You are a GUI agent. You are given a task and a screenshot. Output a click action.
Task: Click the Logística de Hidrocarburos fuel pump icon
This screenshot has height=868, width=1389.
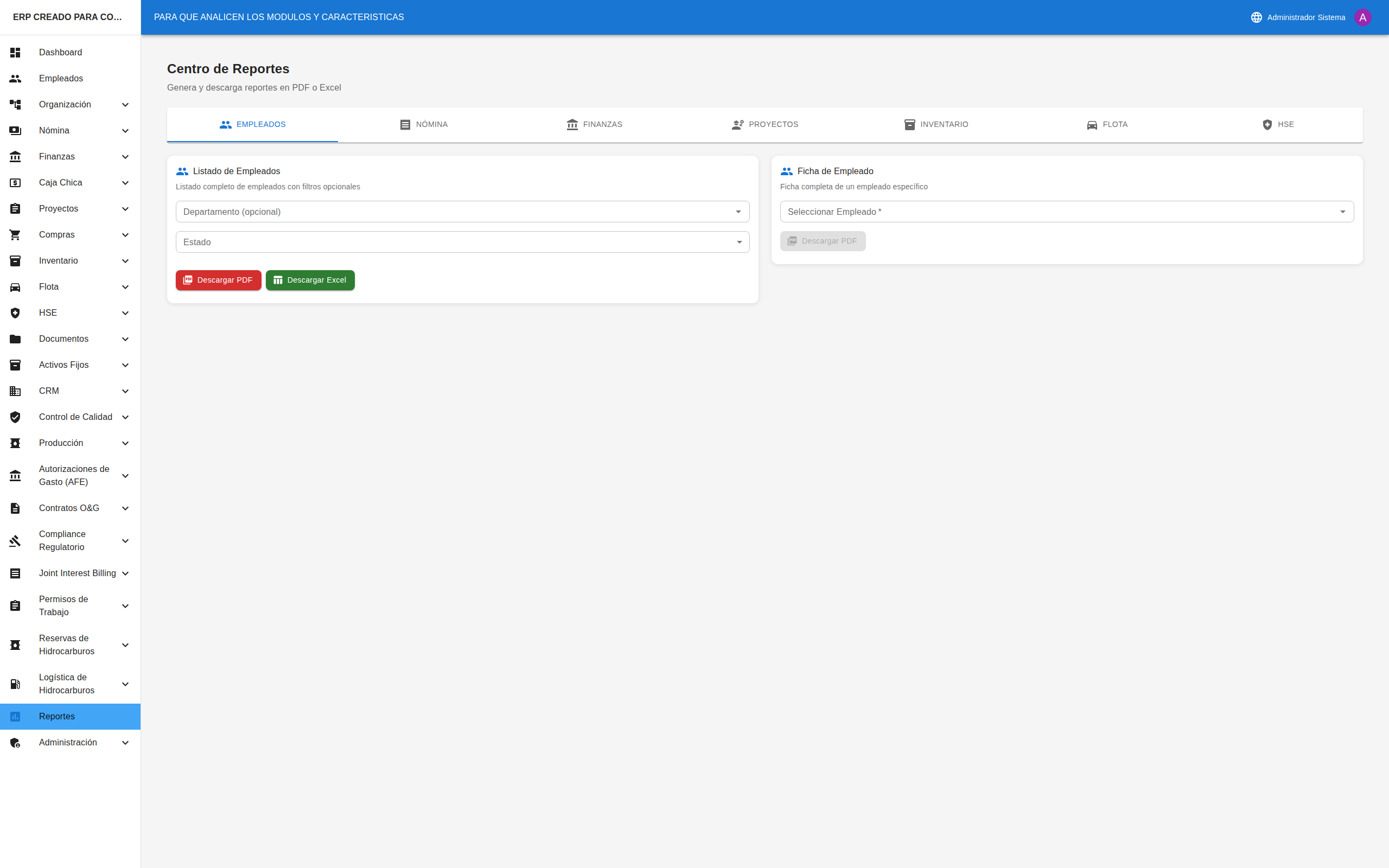pyautogui.click(x=16, y=684)
